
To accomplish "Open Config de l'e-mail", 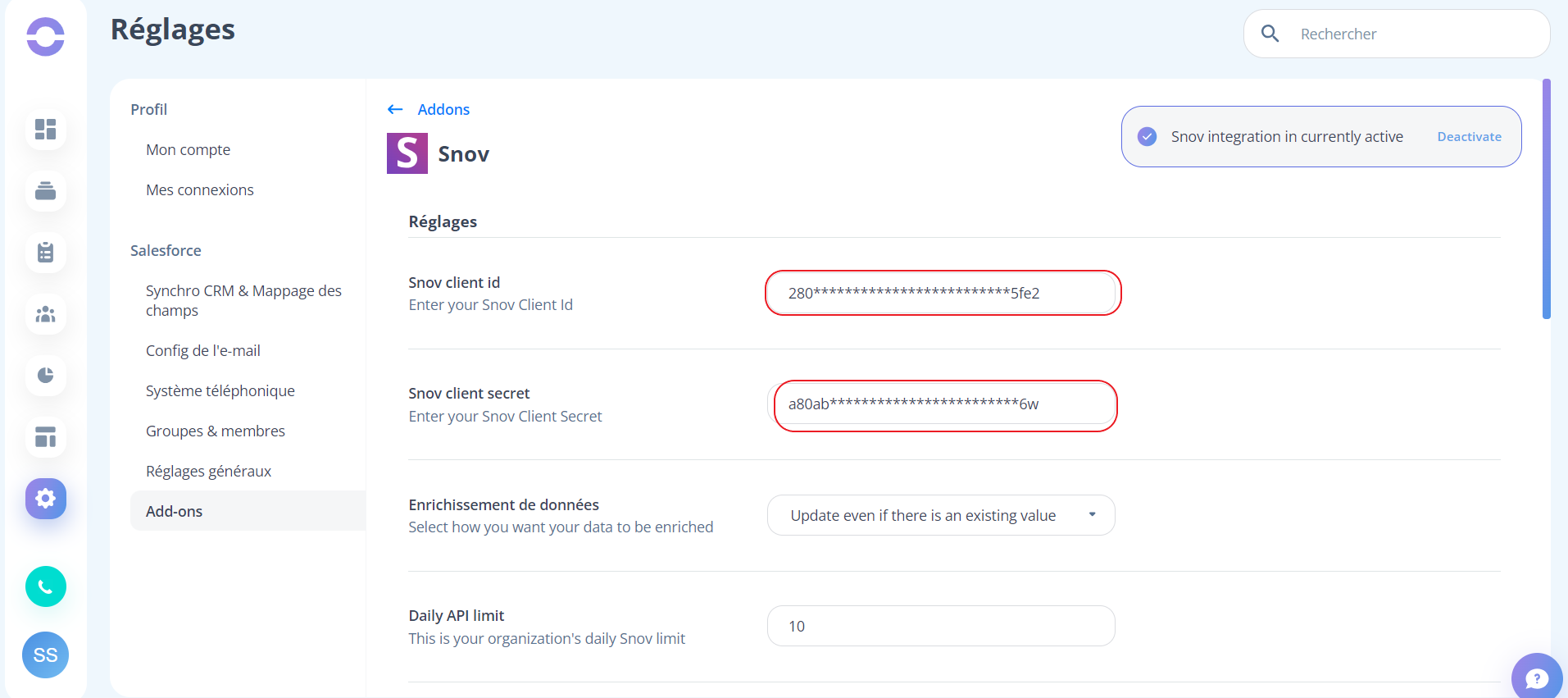I will [x=203, y=350].
